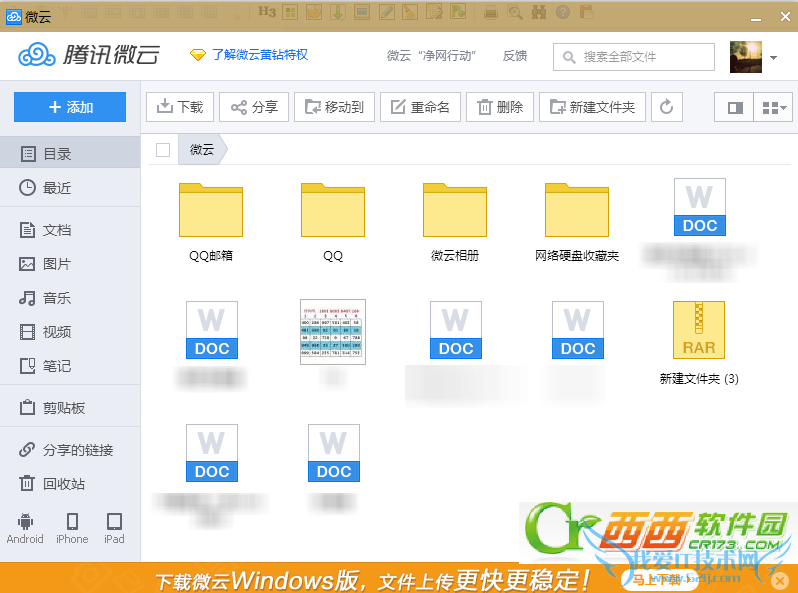
Task: Click the refresh icon in toolbar
Action: [667, 107]
